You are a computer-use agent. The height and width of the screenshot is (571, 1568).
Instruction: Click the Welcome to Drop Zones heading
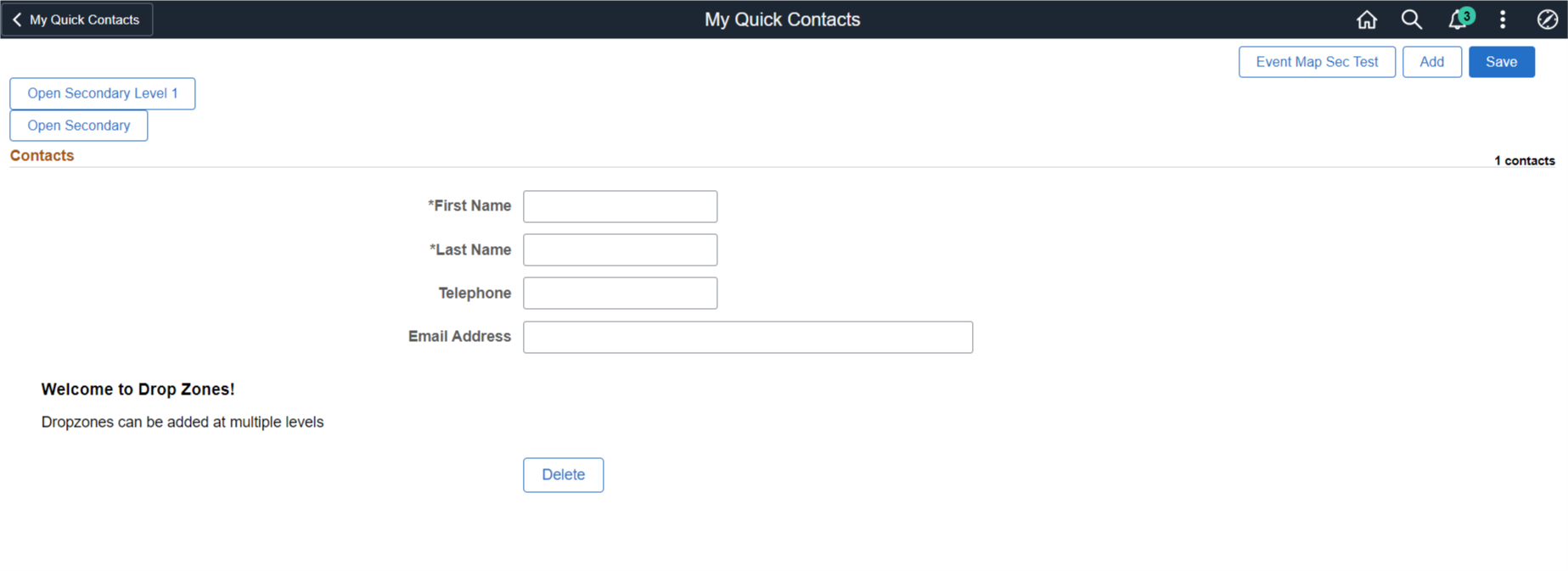tap(138, 389)
